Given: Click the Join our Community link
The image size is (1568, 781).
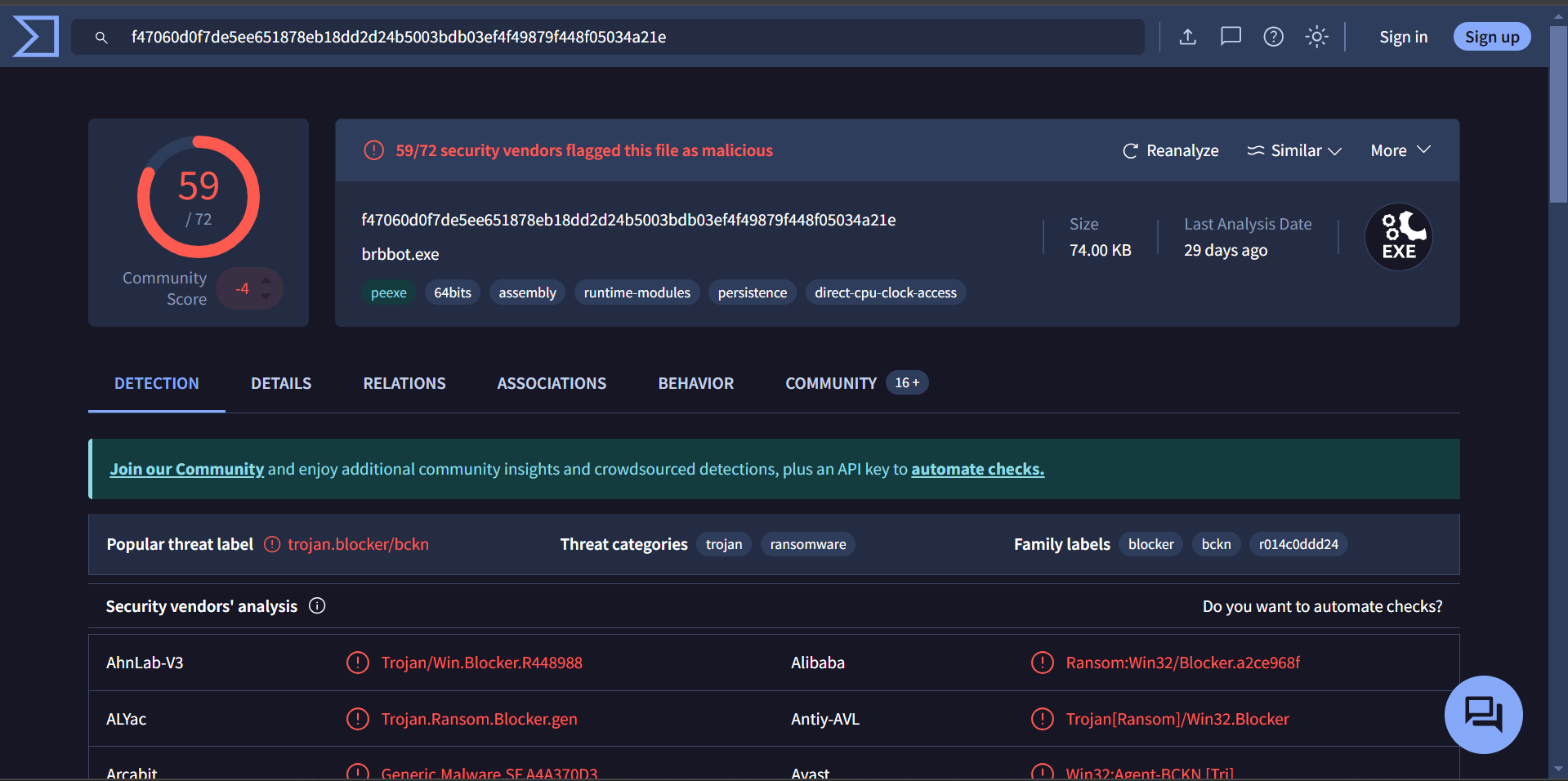Looking at the screenshot, I should [186, 469].
